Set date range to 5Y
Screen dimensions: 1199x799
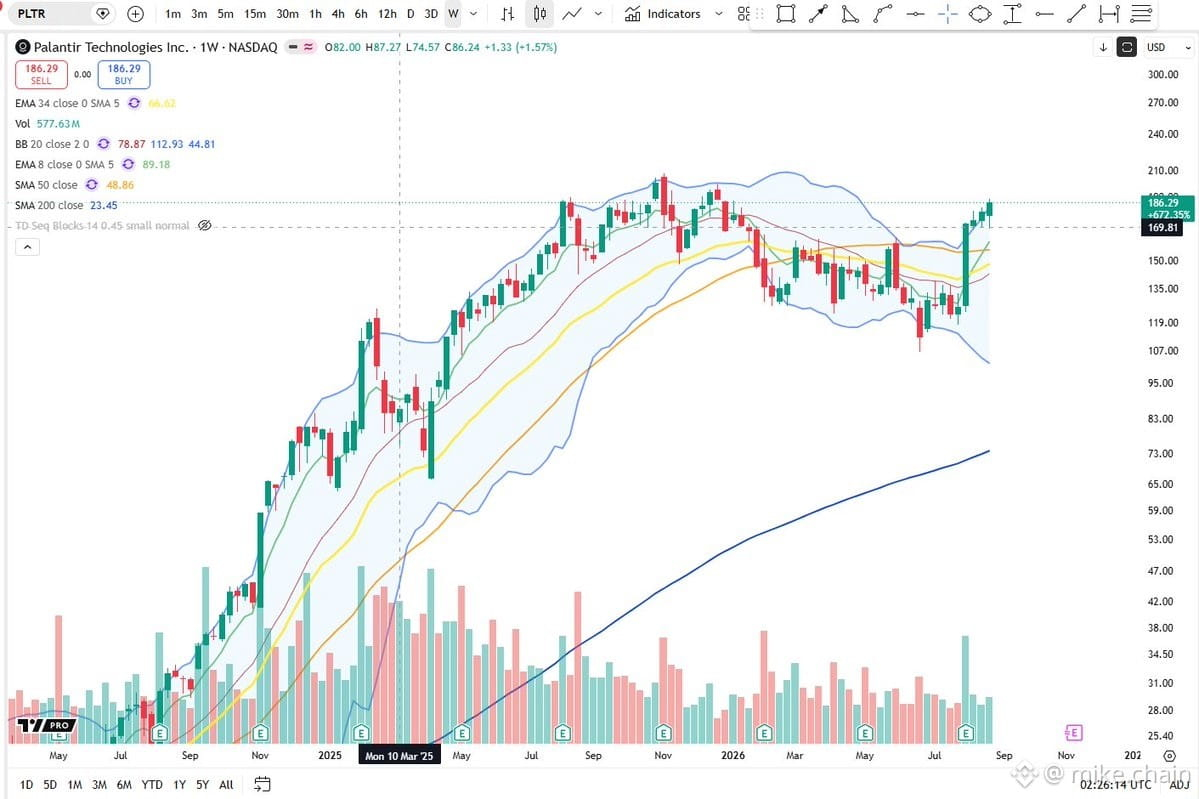click(202, 784)
